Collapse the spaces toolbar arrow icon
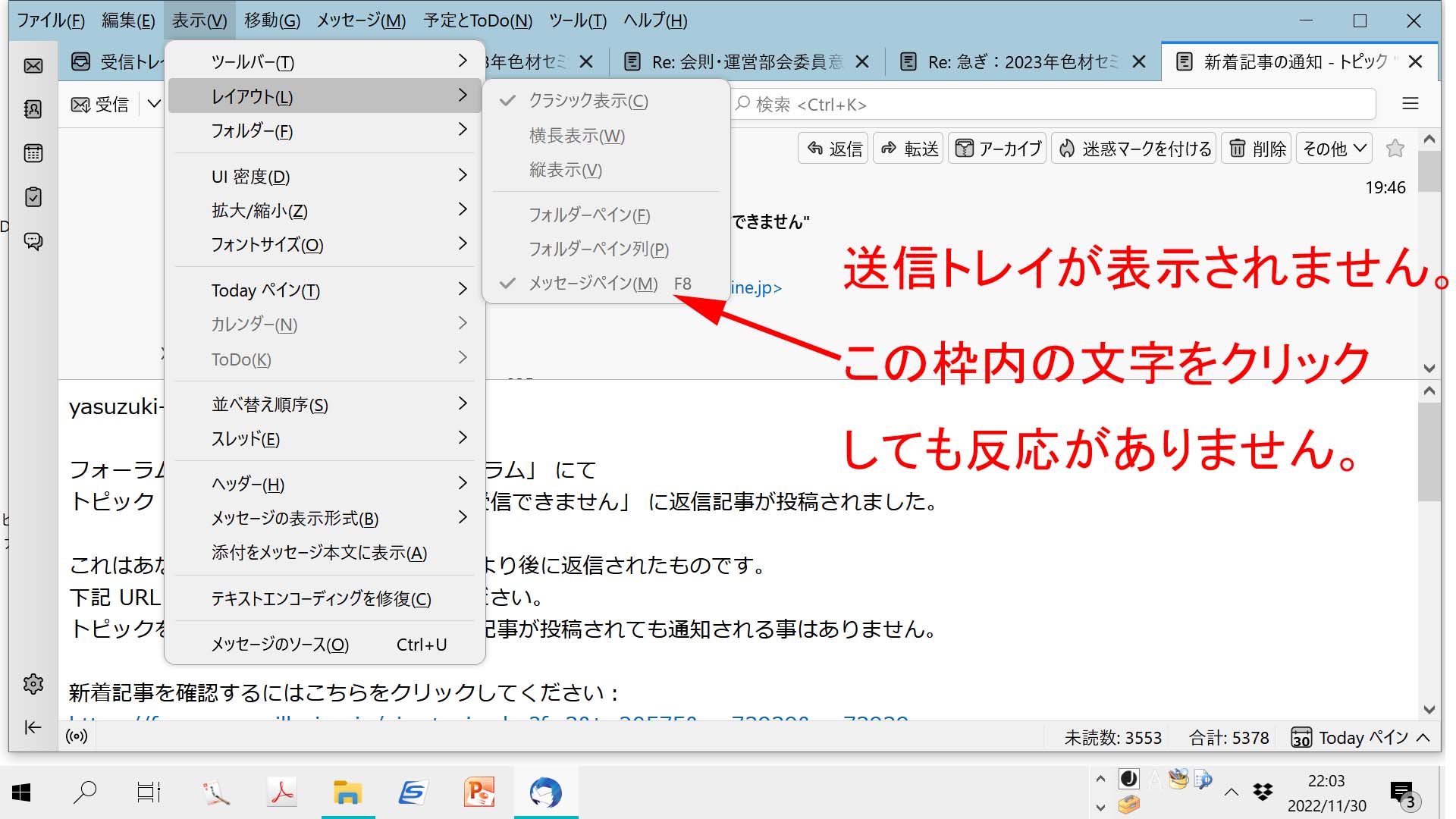The width and height of the screenshot is (1456, 819). pyautogui.click(x=33, y=728)
